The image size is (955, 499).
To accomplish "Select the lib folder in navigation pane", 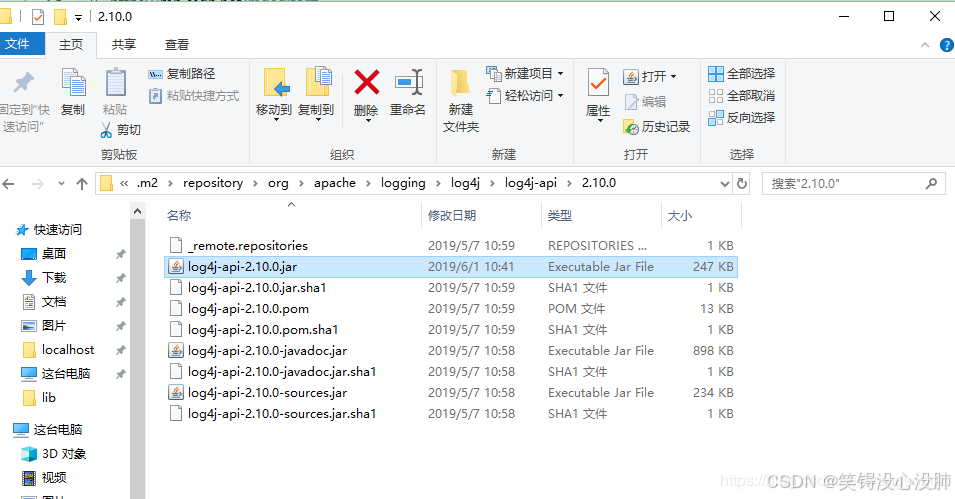I will (40, 398).
